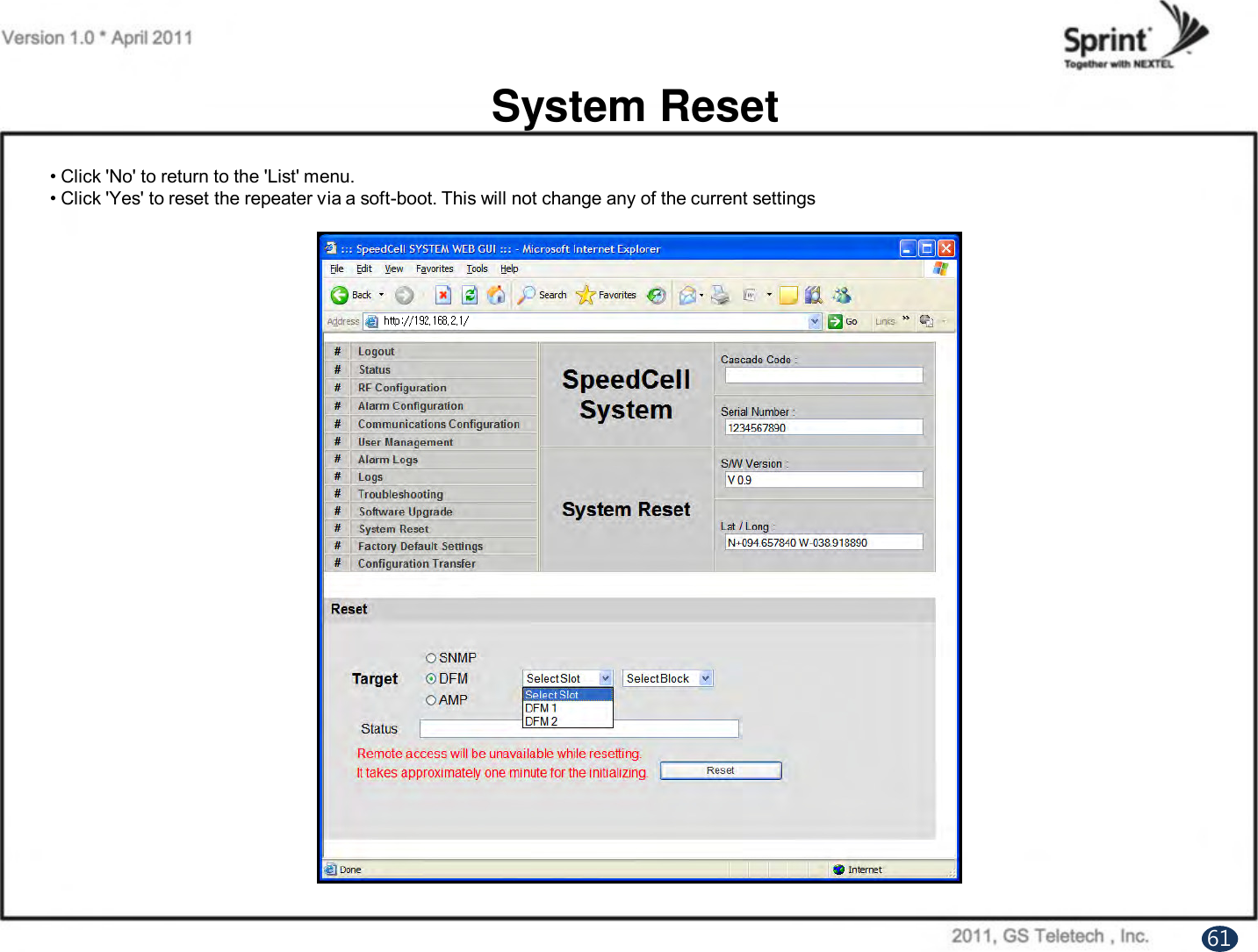Go to Home page icon
Viewport: 1258px width, 952px height.
pyautogui.click(x=496, y=295)
